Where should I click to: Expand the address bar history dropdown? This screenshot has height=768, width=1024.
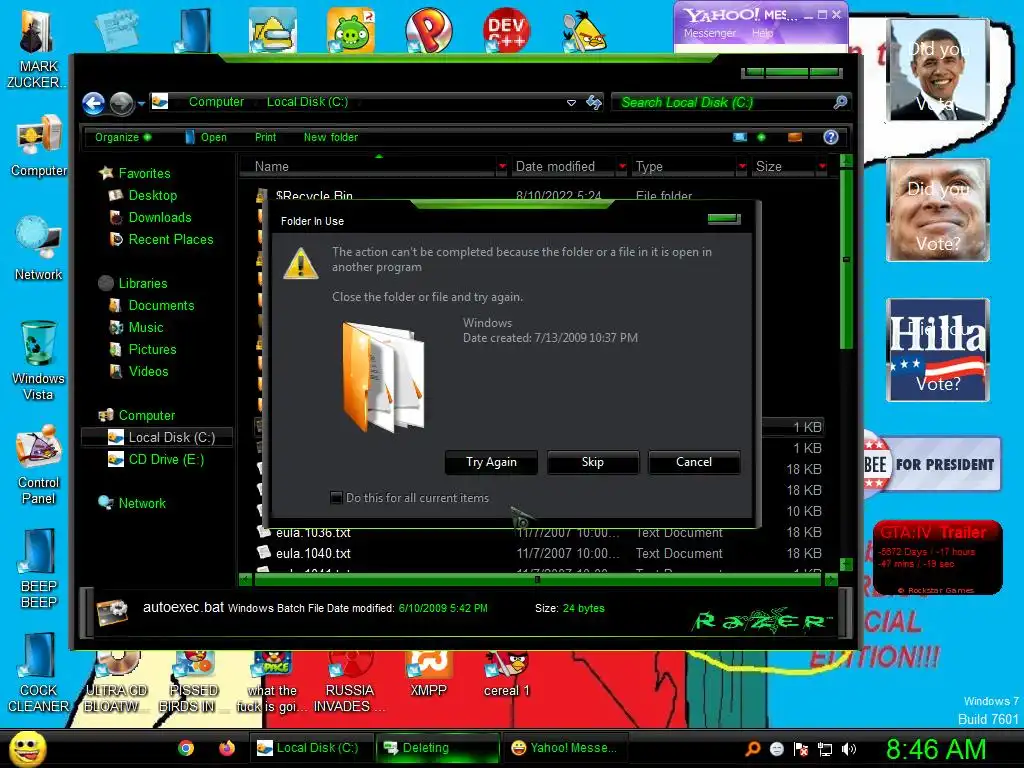pyautogui.click(x=571, y=103)
